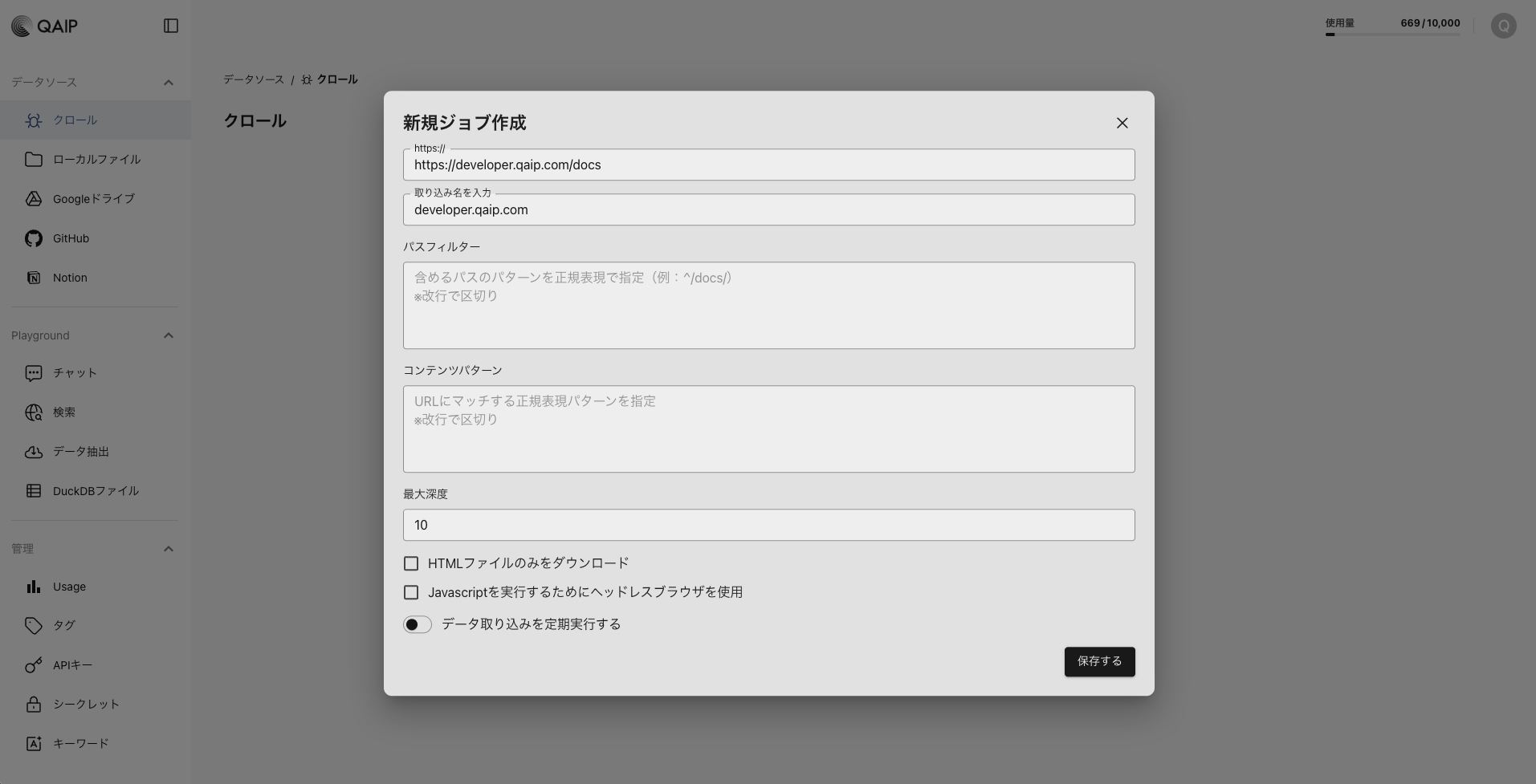Save the new crawl job with 保存する
The image size is (1536, 784).
tap(1098, 661)
